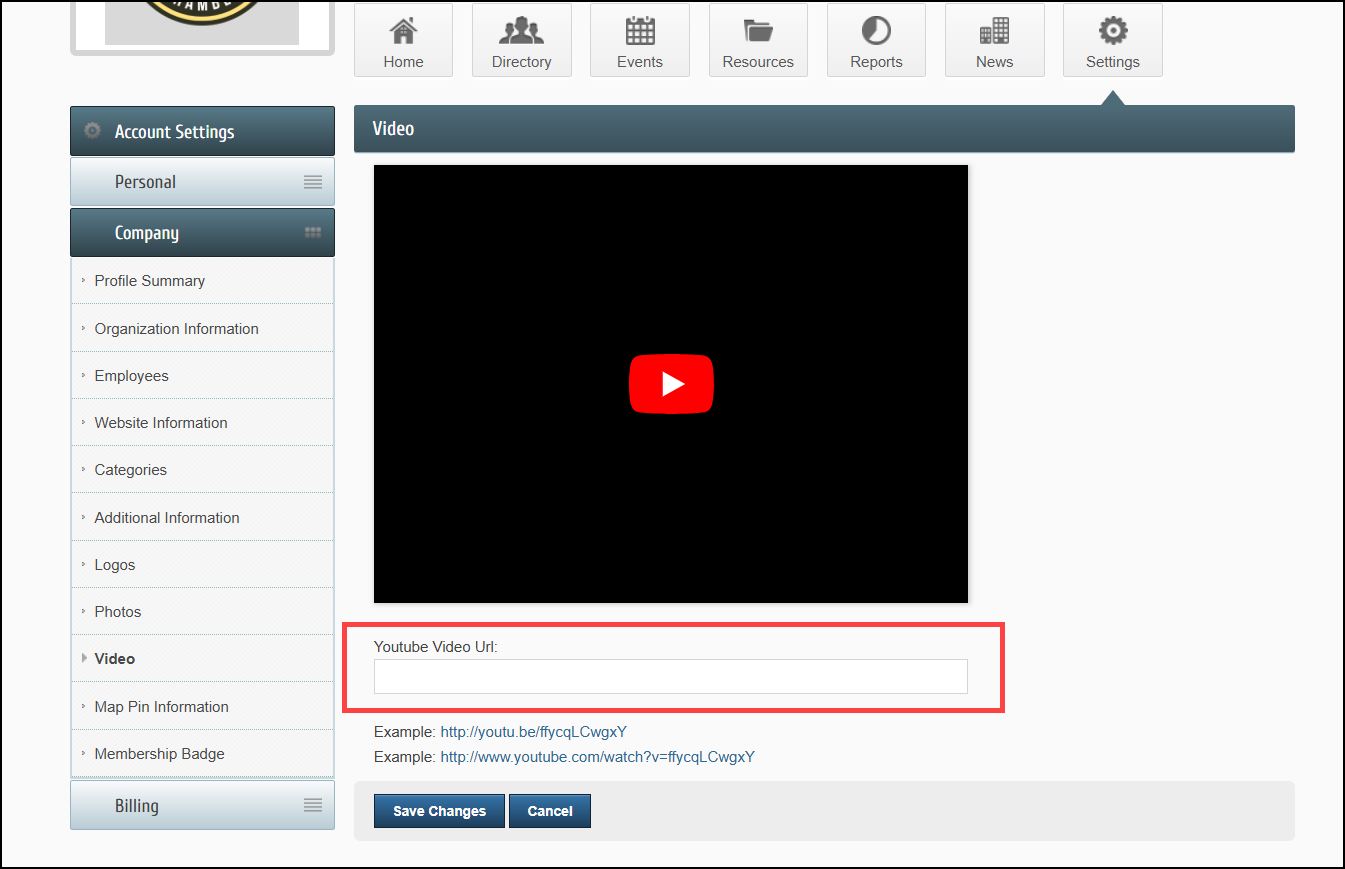
Task: Open the youtube.com/watch example link
Action: (597, 757)
